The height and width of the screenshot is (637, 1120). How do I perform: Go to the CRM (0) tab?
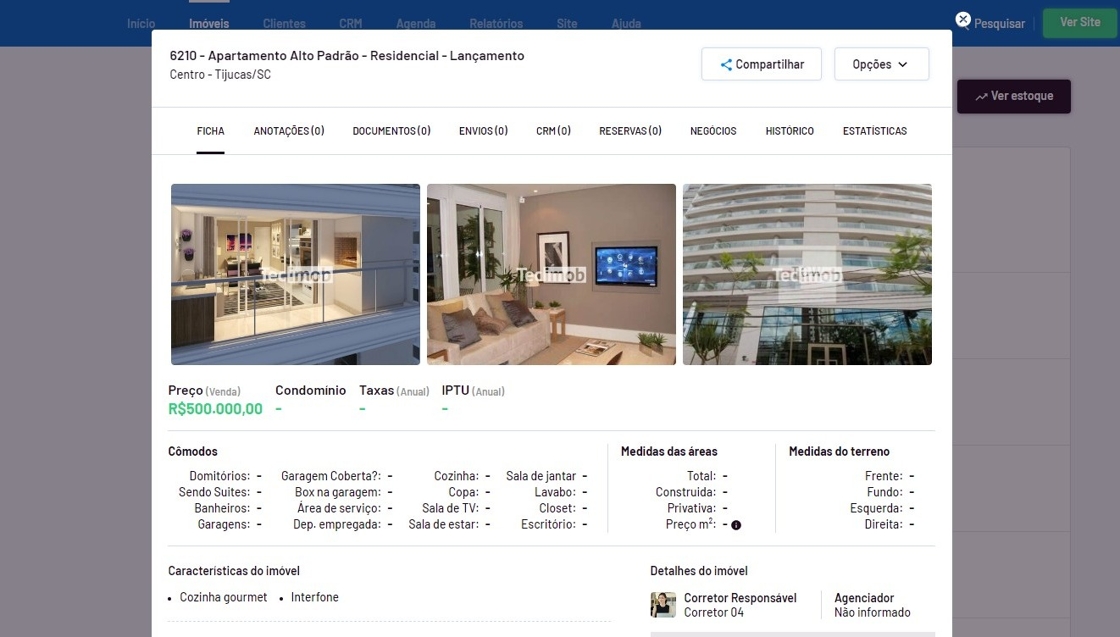(553, 131)
